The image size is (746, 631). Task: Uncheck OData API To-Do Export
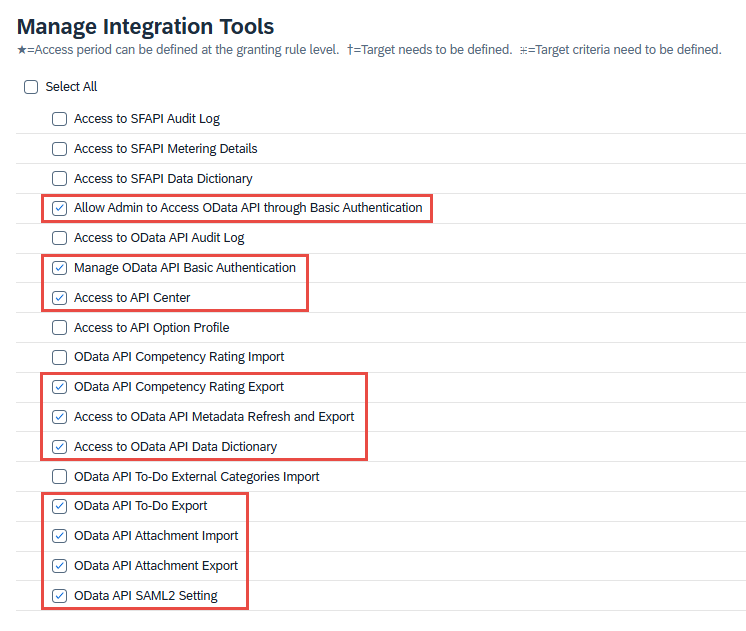(x=59, y=506)
